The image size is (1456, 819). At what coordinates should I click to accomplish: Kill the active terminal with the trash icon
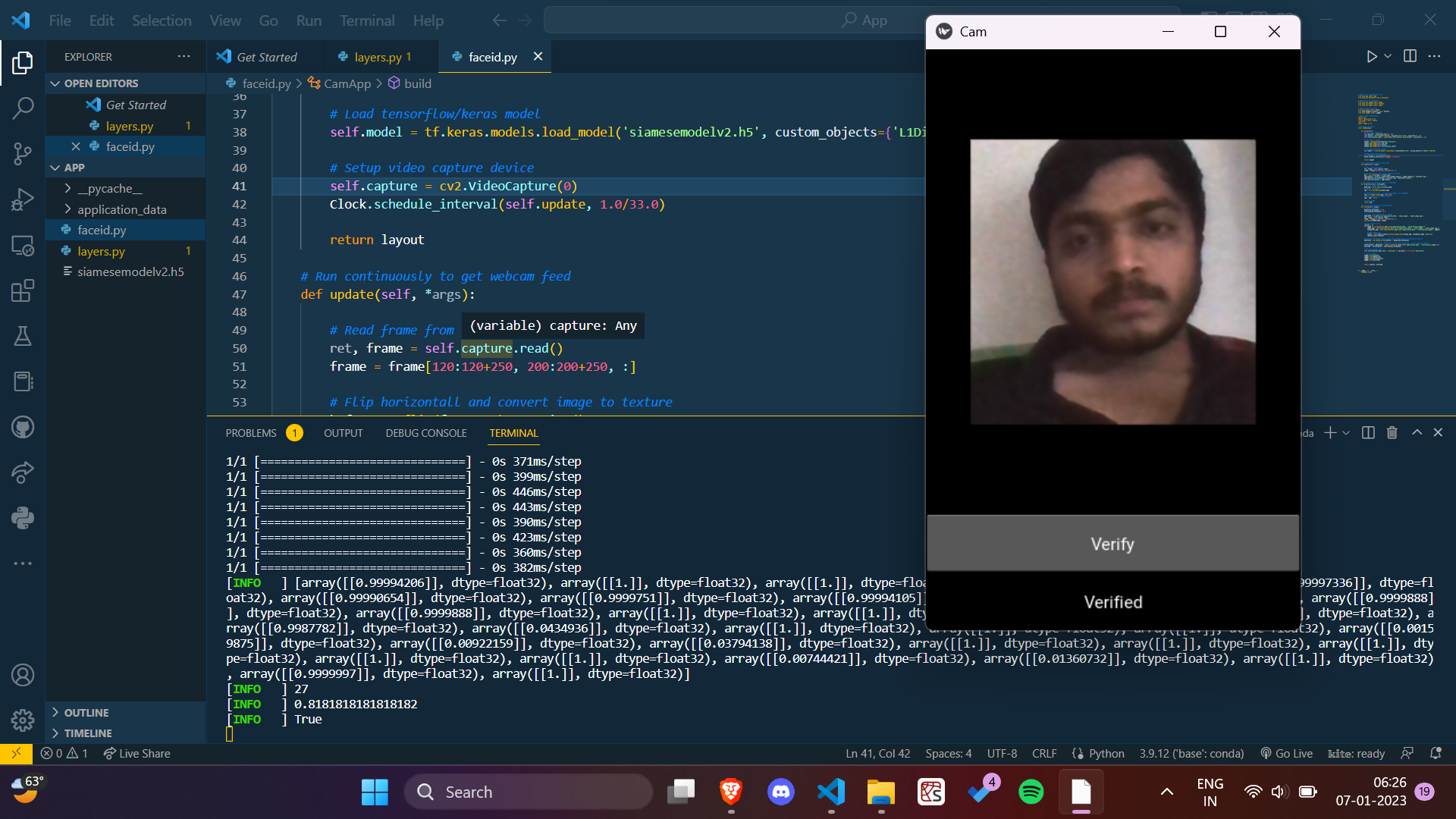1392,432
